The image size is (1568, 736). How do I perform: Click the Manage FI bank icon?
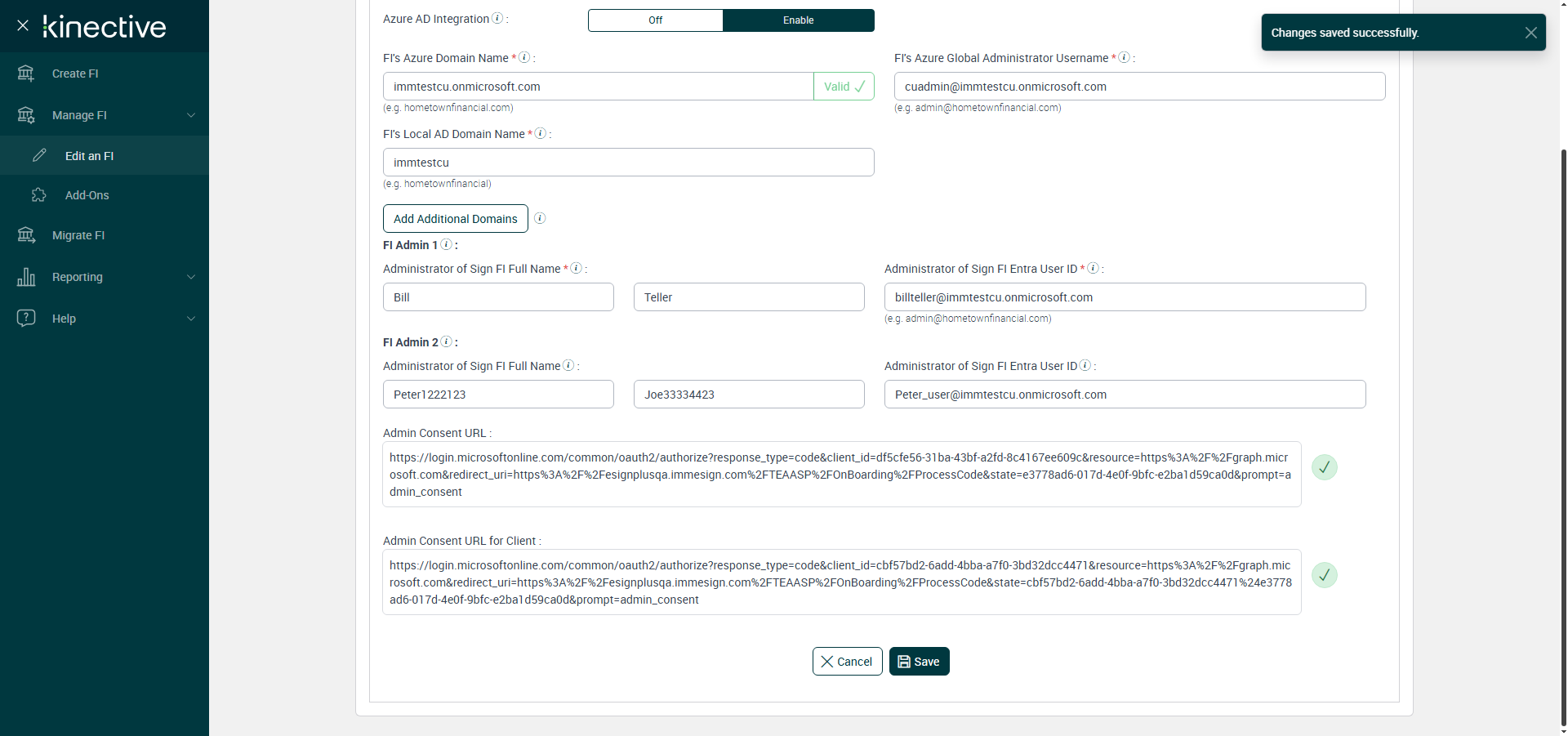point(26,115)
